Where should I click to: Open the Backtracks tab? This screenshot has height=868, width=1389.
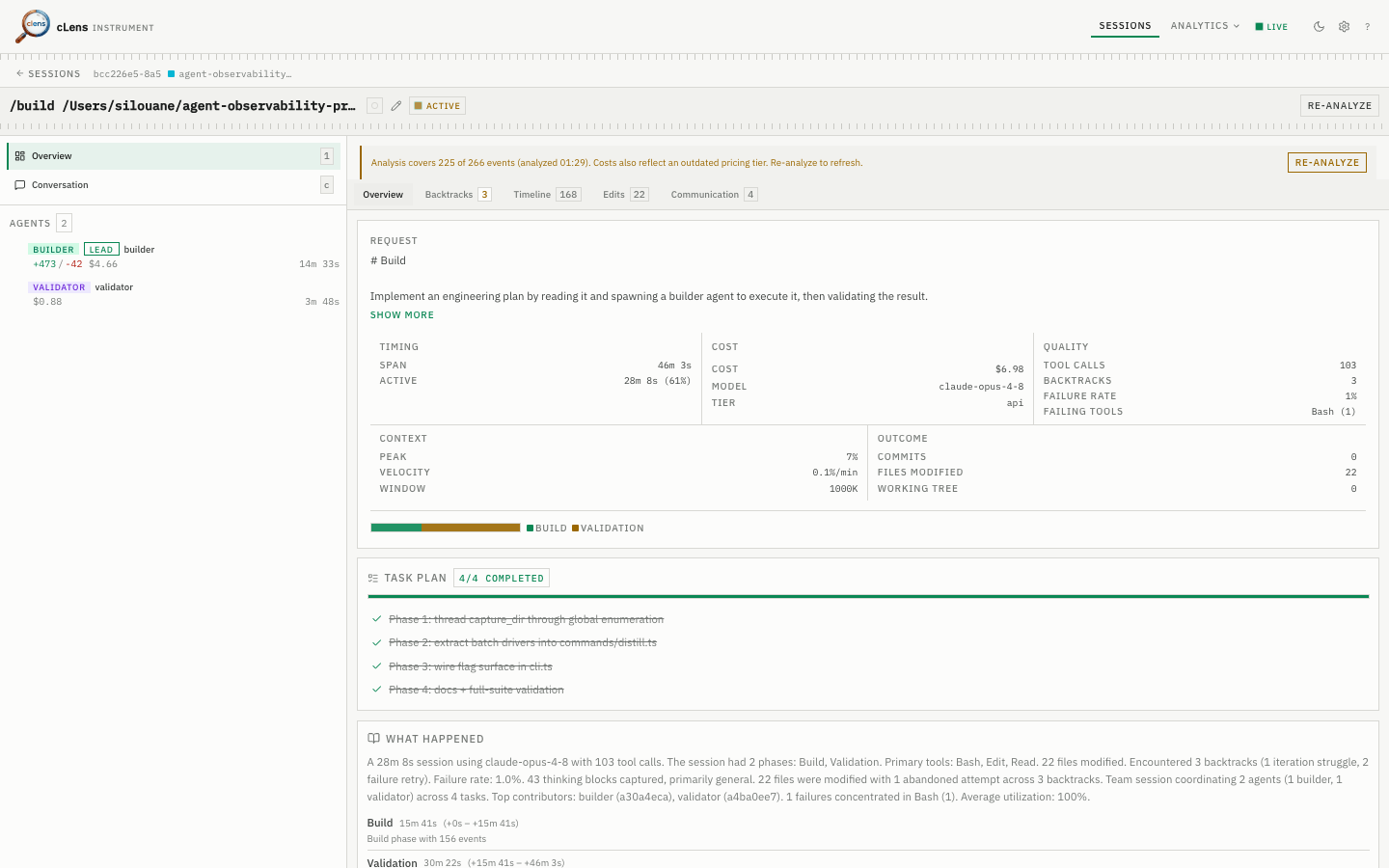pyautogui.click(x=458, y=195)
